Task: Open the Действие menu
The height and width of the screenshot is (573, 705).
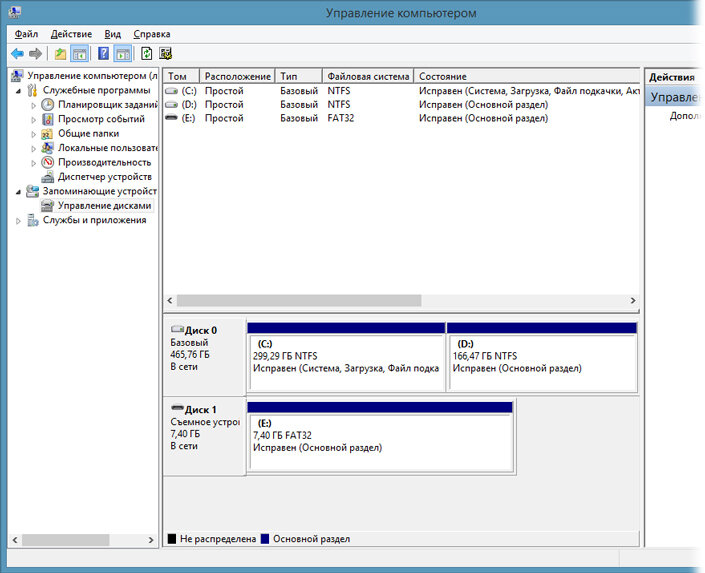Action: point(71,34)
